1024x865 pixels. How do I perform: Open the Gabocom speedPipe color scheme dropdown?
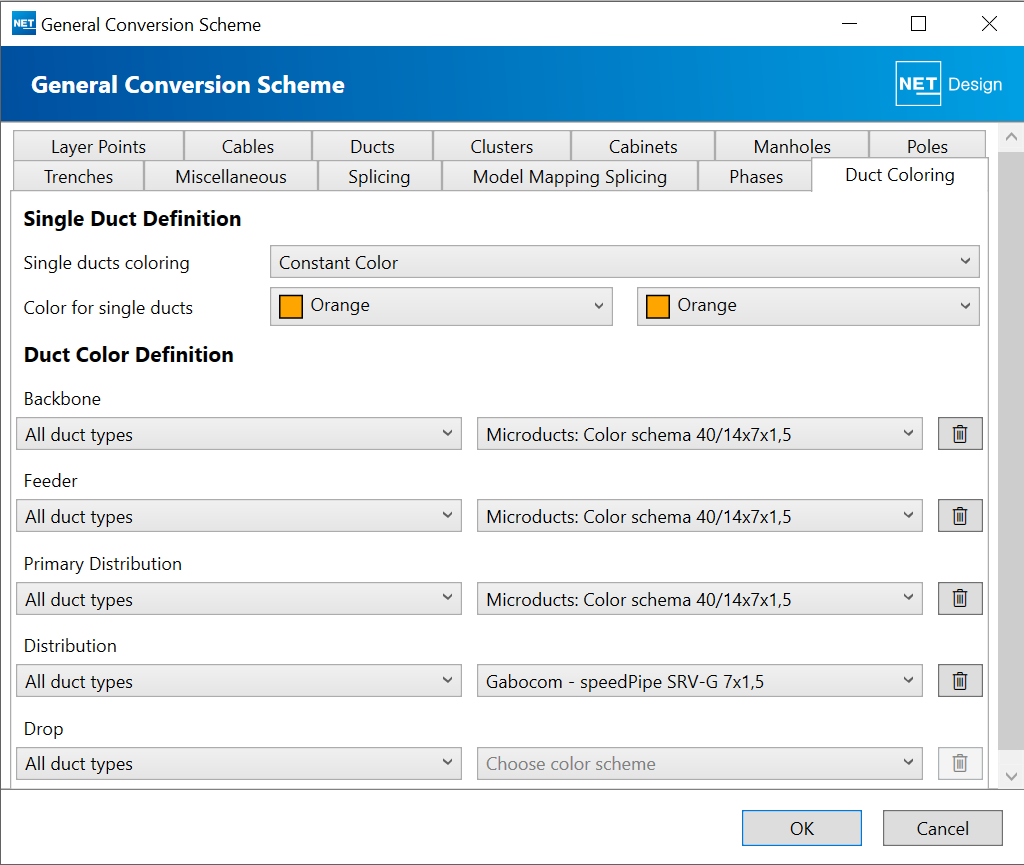click(699, 681)
